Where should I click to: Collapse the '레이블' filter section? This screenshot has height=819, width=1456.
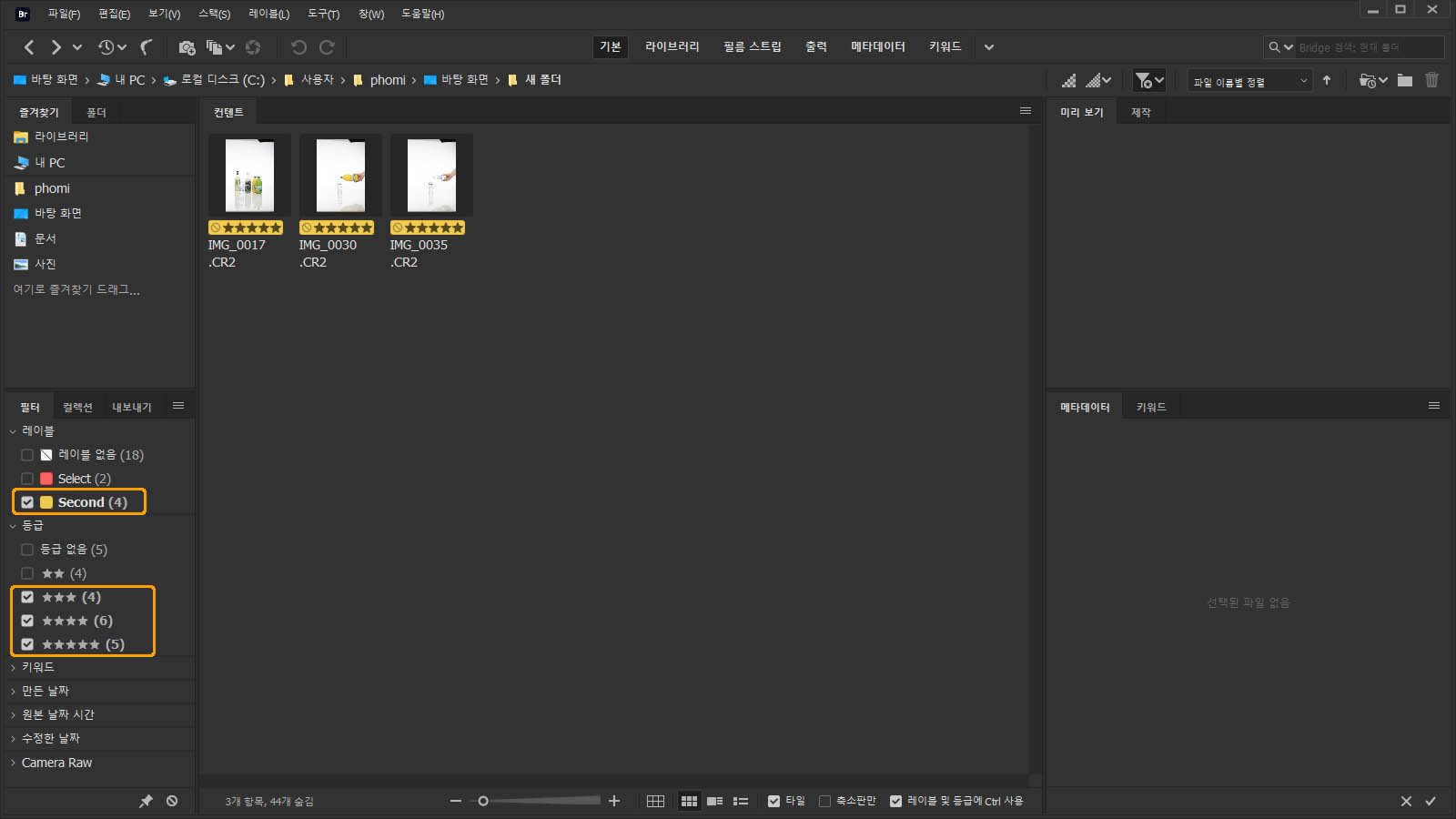(13, 431)
